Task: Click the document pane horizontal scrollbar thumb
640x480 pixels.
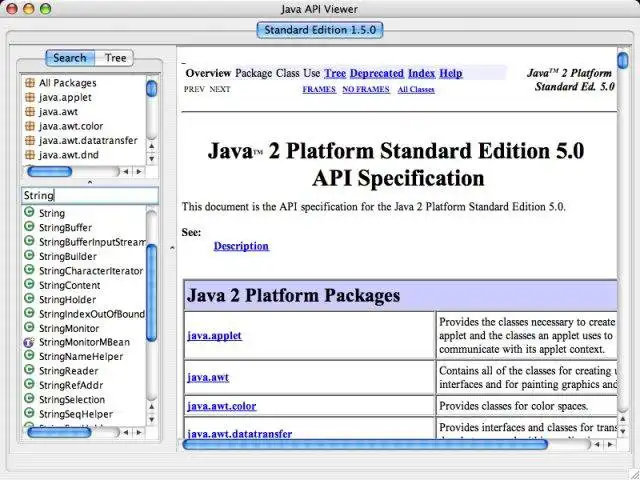Action: (x=365, y=444)
